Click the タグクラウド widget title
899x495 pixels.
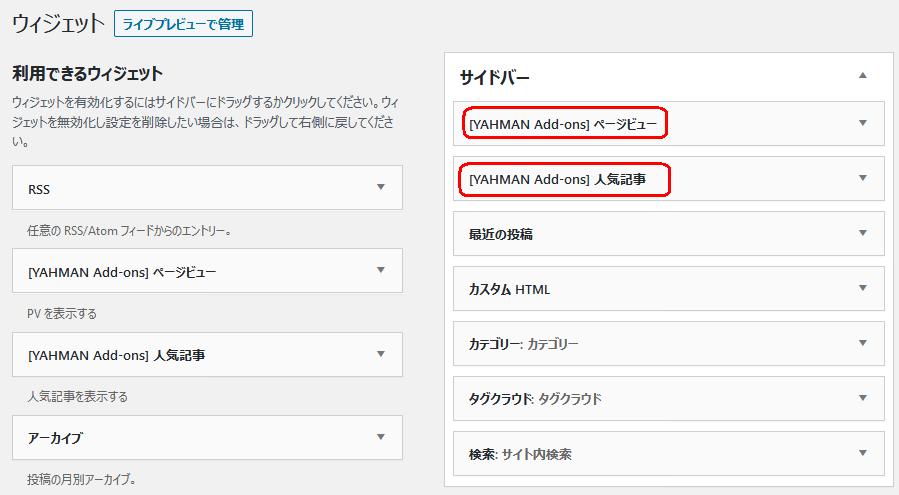click(x=535, y=399)
